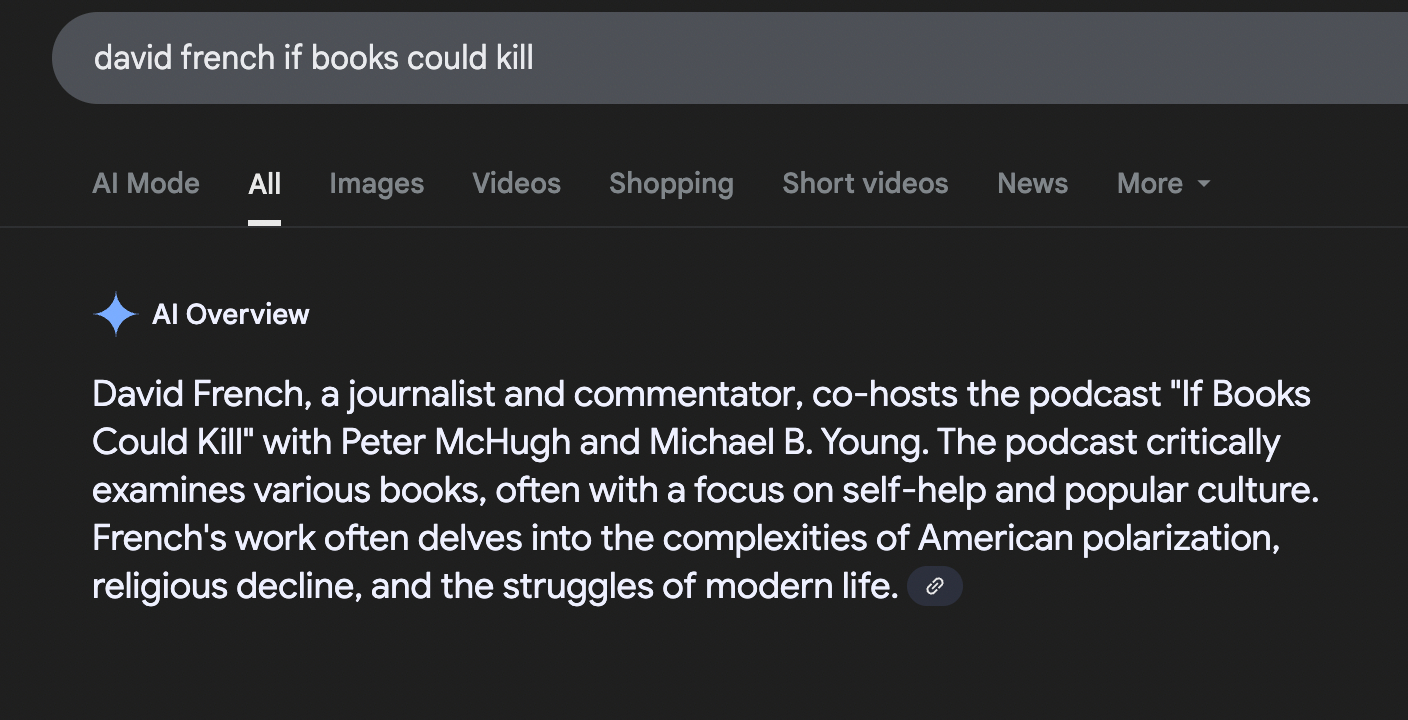Click the name "Michael B. Young" in the overview

[x=786, y=442]
